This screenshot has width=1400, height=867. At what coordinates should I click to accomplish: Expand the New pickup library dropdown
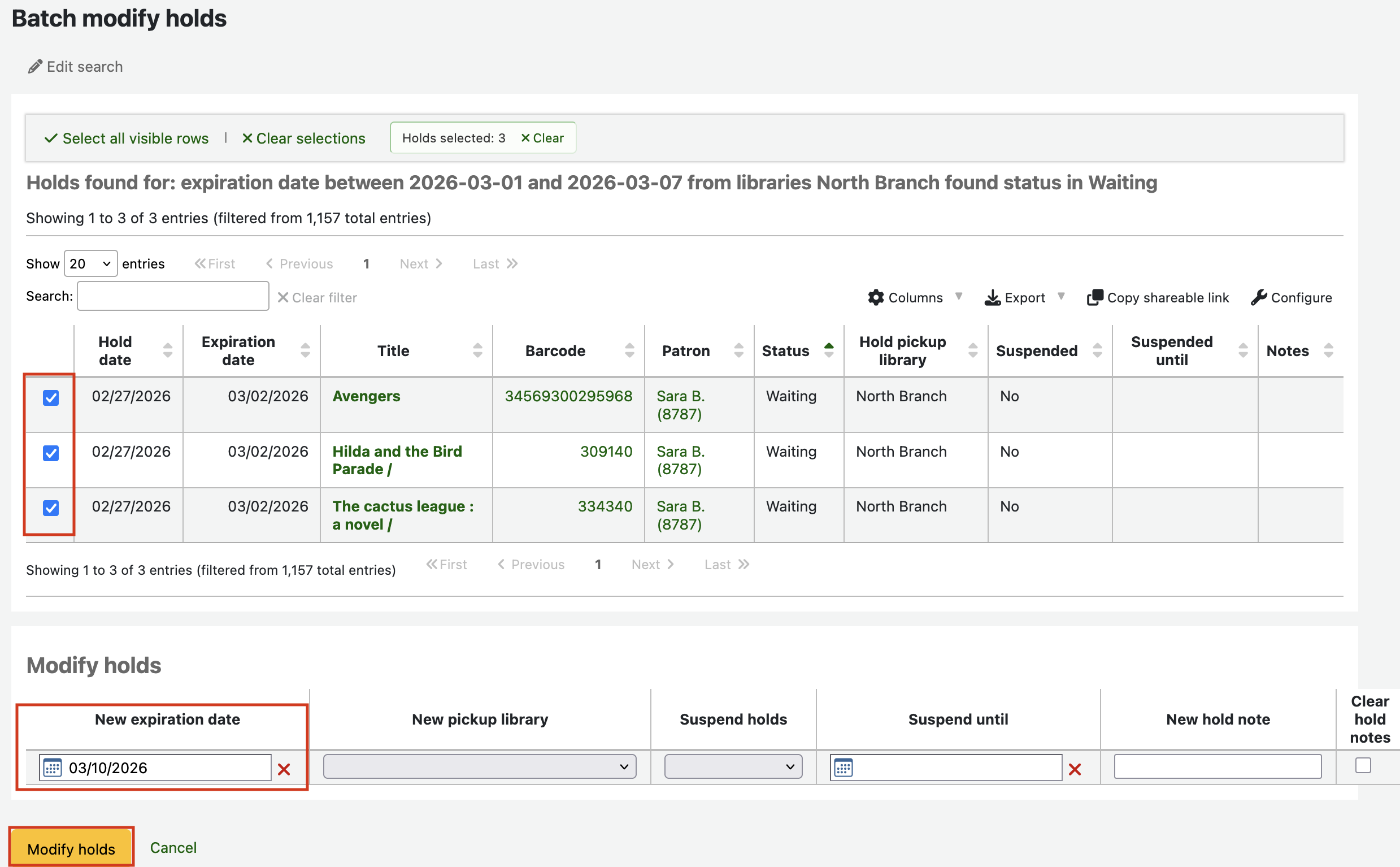pos(479,766)
